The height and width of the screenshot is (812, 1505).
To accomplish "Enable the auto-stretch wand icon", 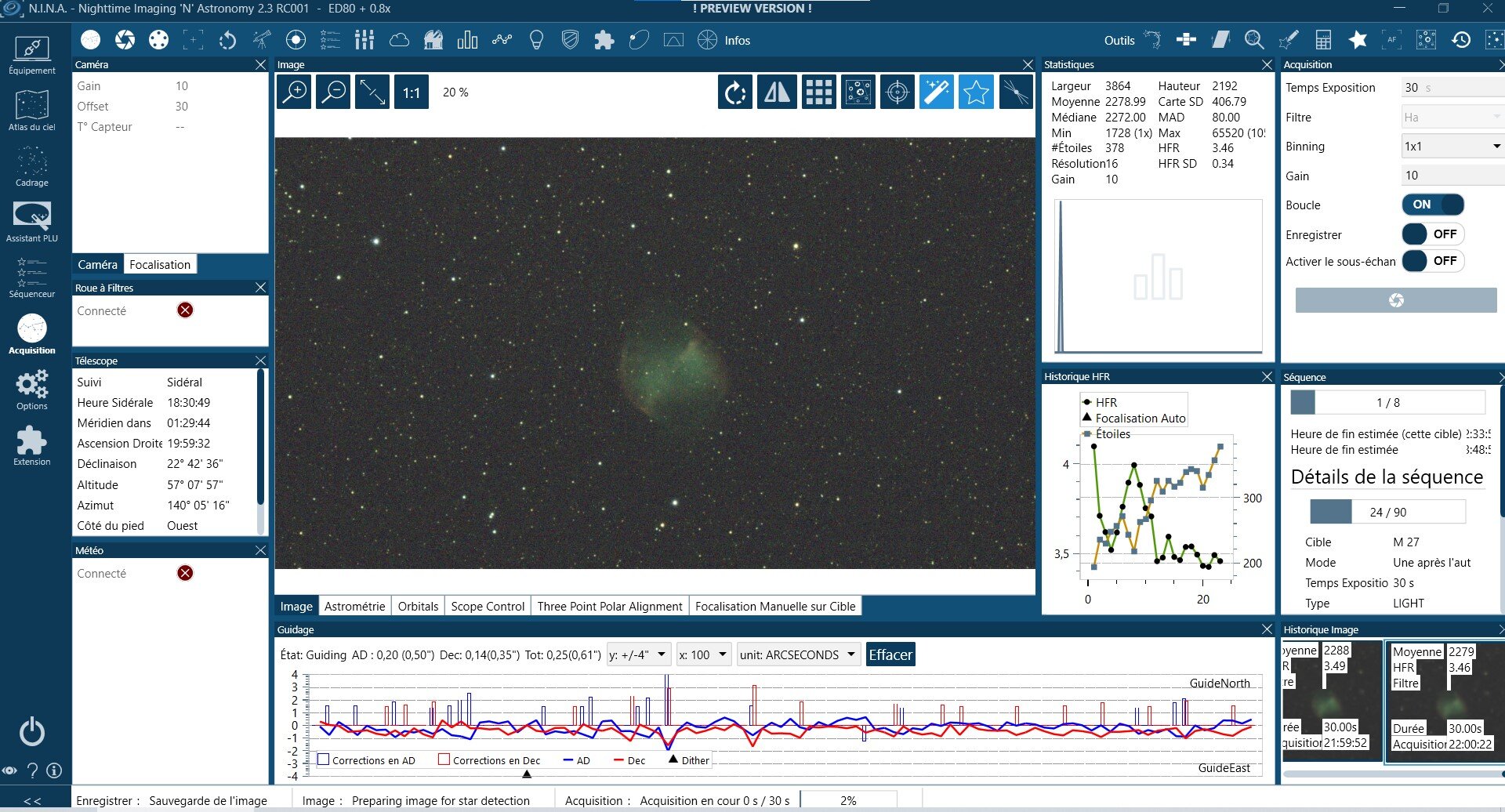I will [x=936, y=92].
